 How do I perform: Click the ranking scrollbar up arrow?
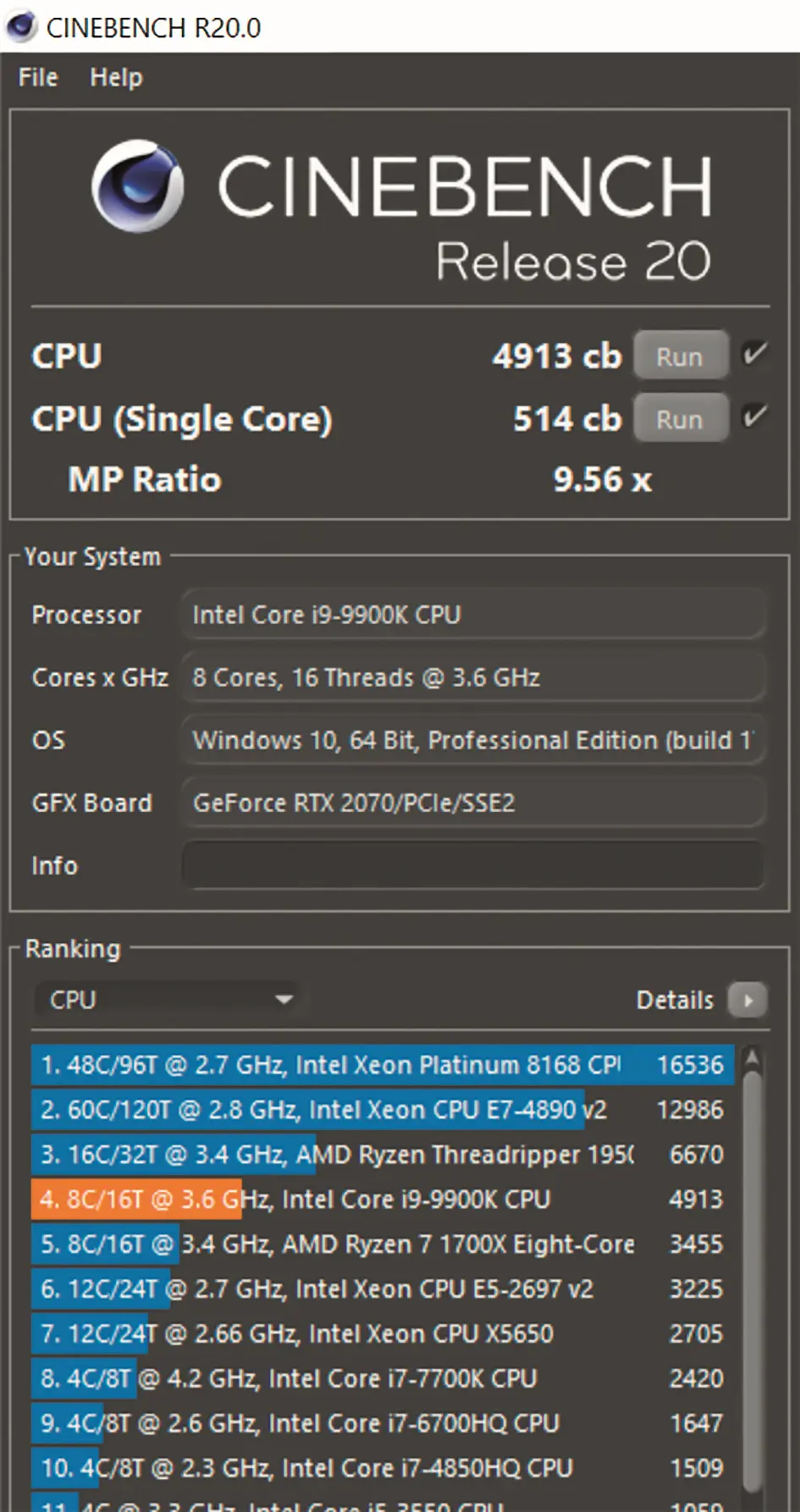click(x=752, y=1057)
